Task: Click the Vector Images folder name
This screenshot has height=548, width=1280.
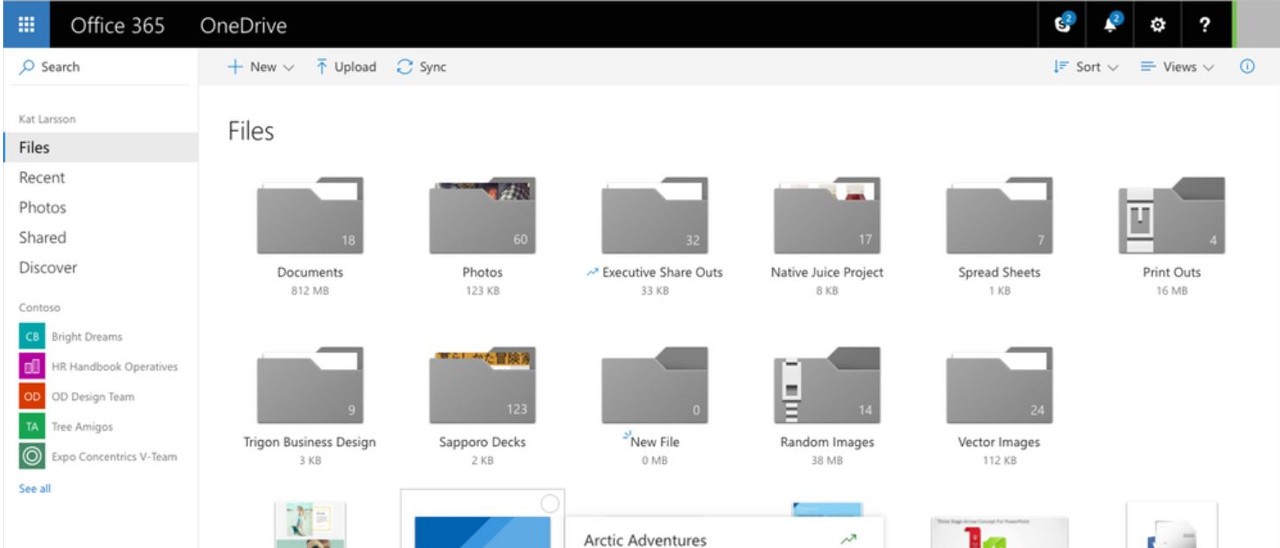Action: point(1000,442)
